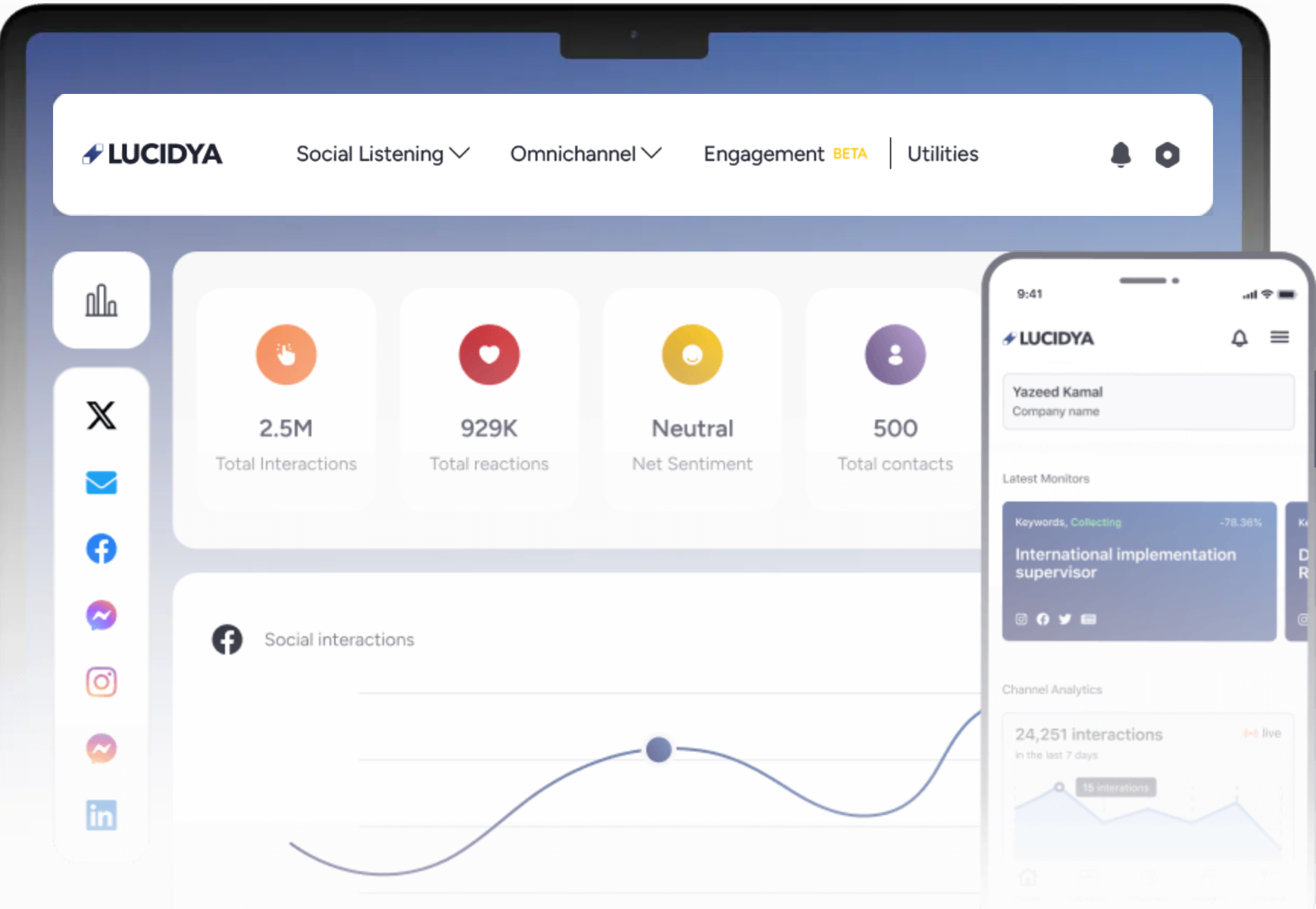Open notifications via the bell icon
This screenshot has height=909, width=1316.
click(x=1121, y=154)
